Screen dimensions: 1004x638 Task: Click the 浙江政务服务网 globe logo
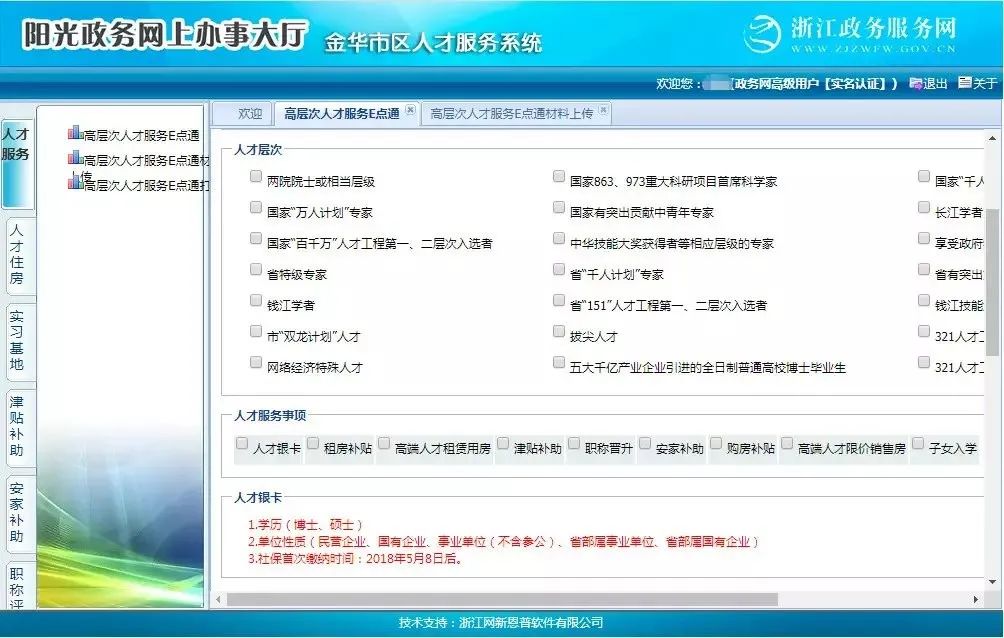pos(763,35)
